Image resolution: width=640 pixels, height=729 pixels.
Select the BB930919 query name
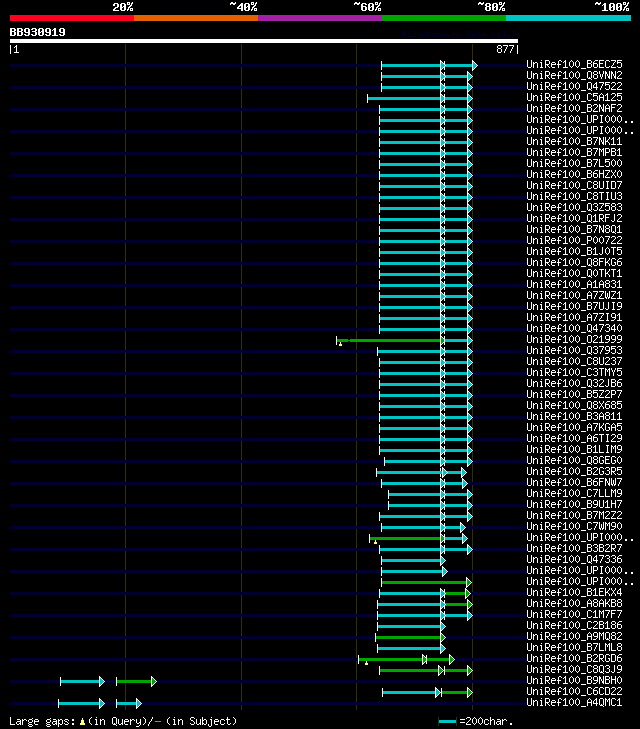[x=38, y=32]
